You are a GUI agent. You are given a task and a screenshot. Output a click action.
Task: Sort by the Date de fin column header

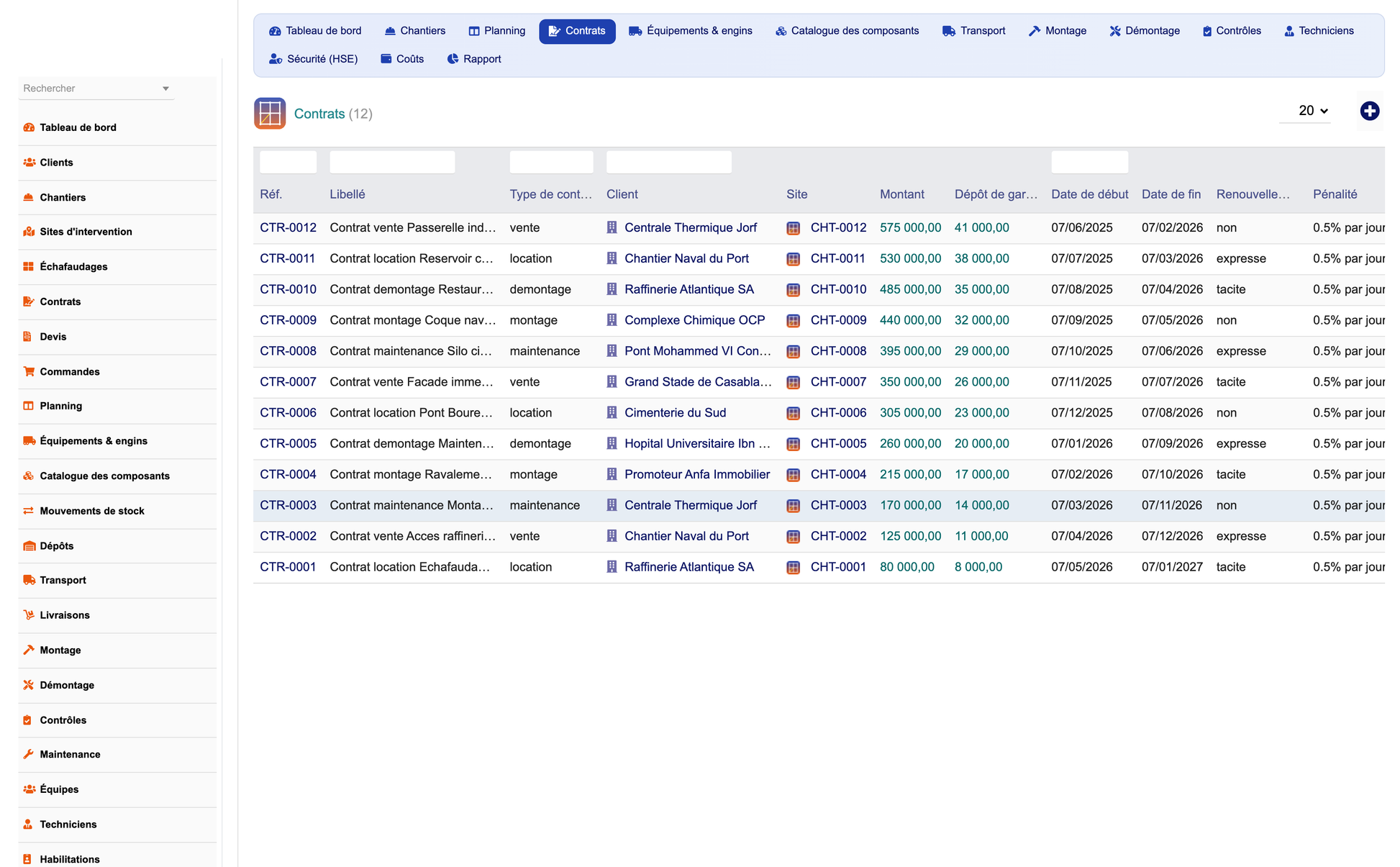(x=1171, y=194)
